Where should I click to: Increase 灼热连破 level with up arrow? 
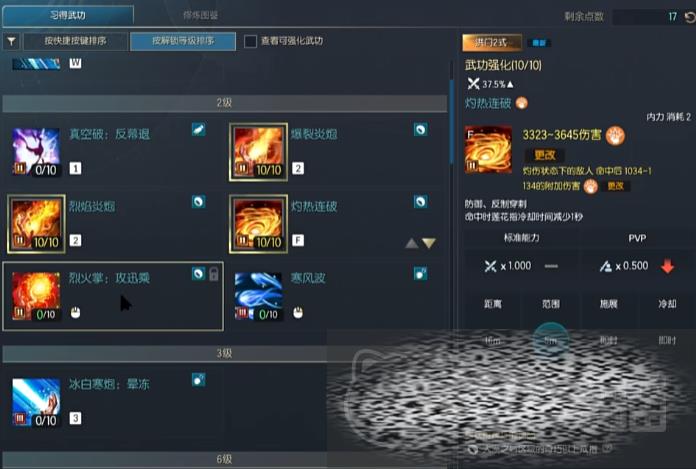[x=411, y=243]
